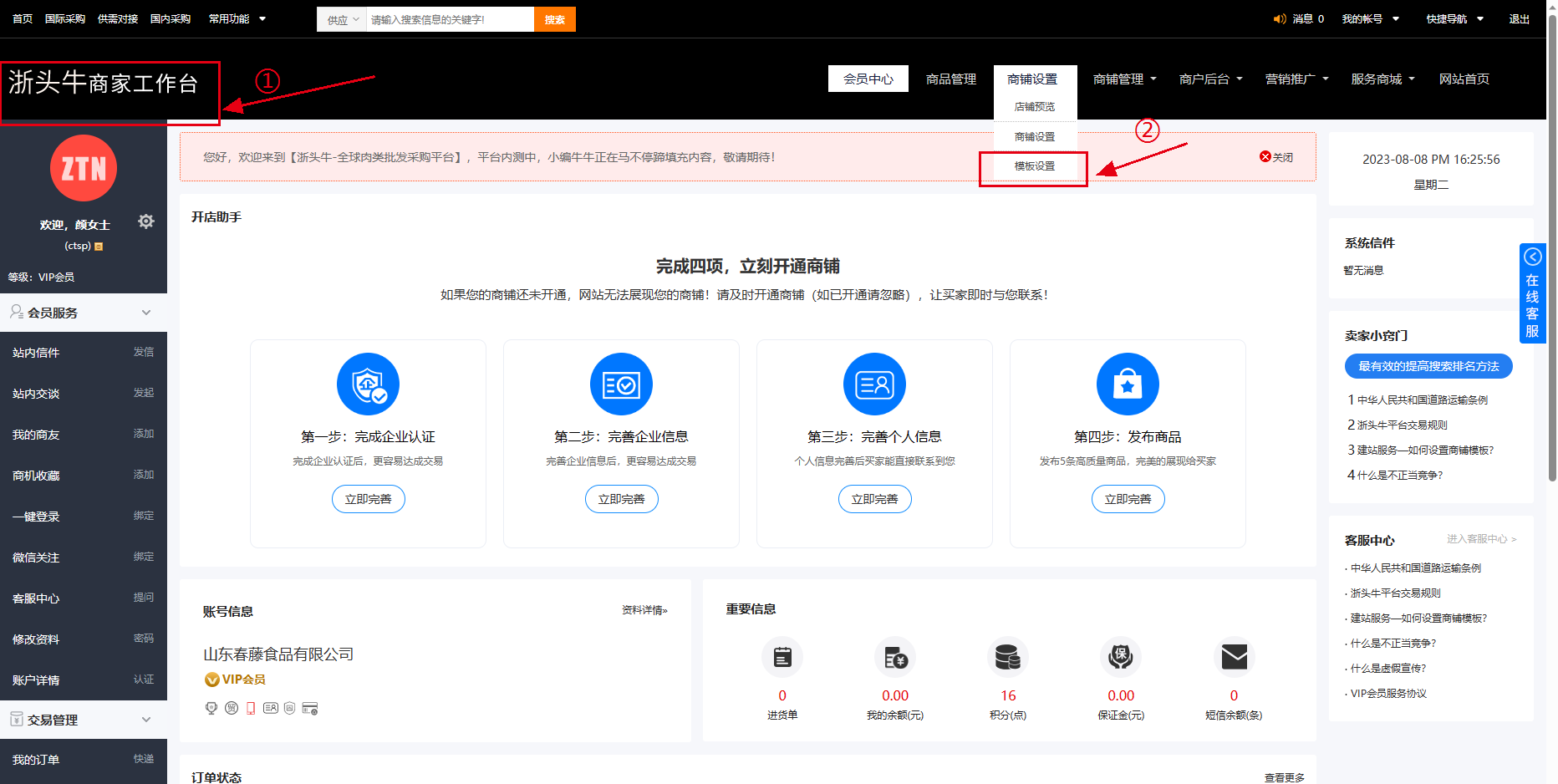This screenshot has width=1558, height=784.
Task: Click the 完善个人信息 ID card step icon
Action: click(x=874, y=384)
